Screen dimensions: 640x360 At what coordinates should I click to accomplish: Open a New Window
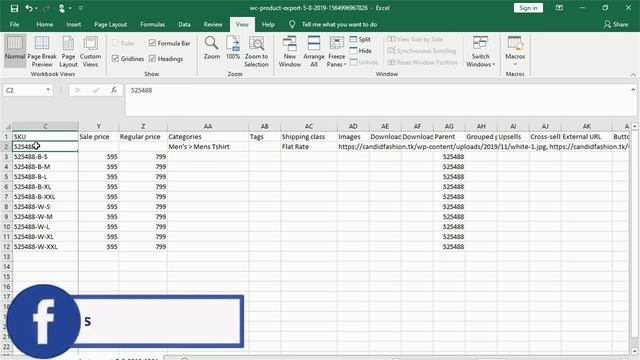pos(290,51)
